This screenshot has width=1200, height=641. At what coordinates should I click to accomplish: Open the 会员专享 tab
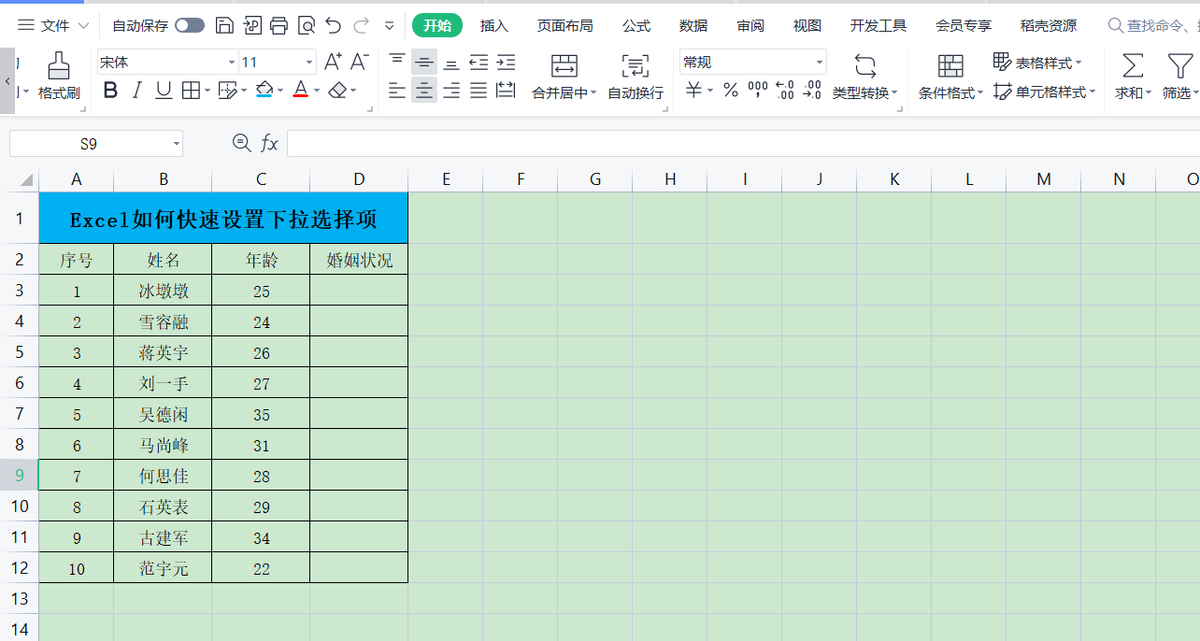point(964,26)
